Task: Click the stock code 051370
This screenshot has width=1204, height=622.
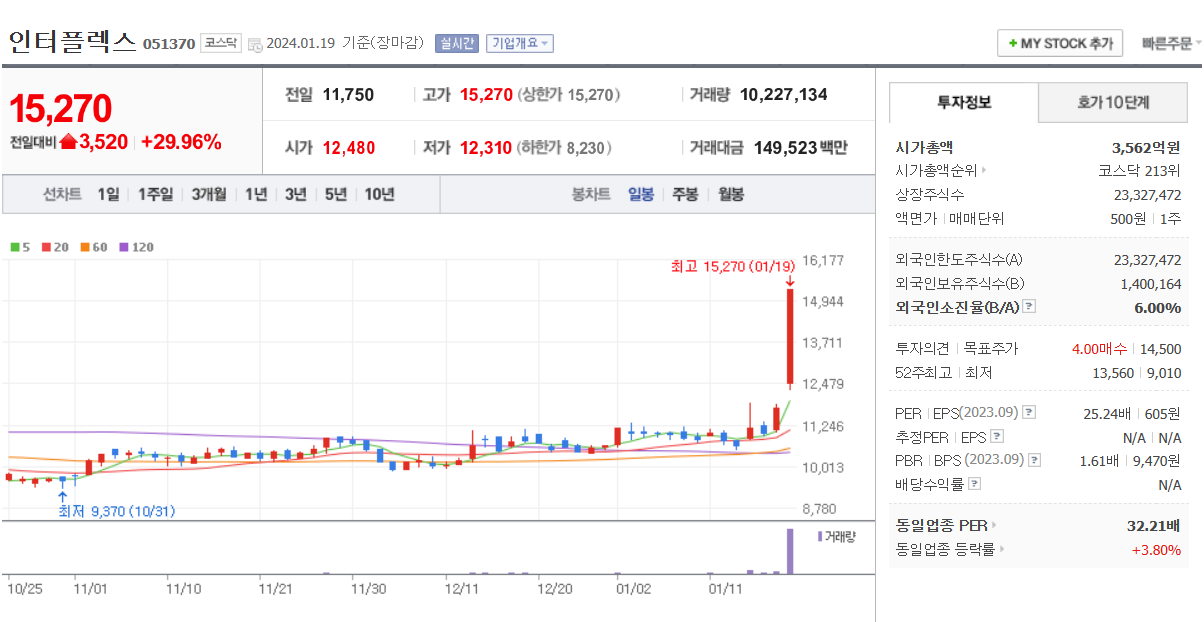Action: click(x=168, y=44)
